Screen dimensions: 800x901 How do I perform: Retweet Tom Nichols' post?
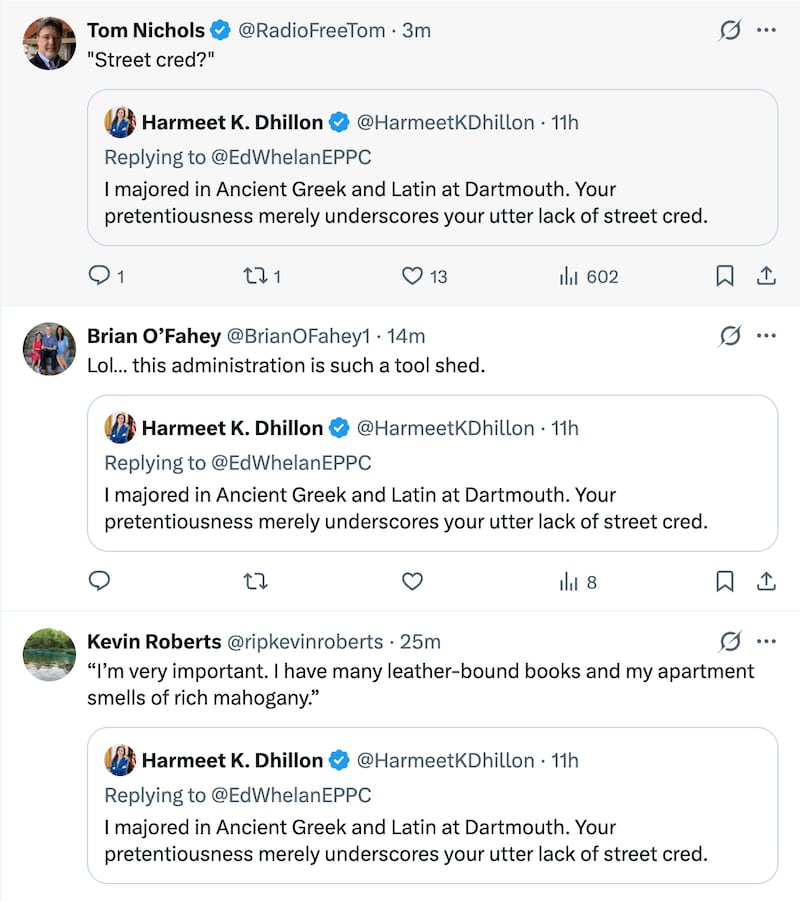coord(255,276)
